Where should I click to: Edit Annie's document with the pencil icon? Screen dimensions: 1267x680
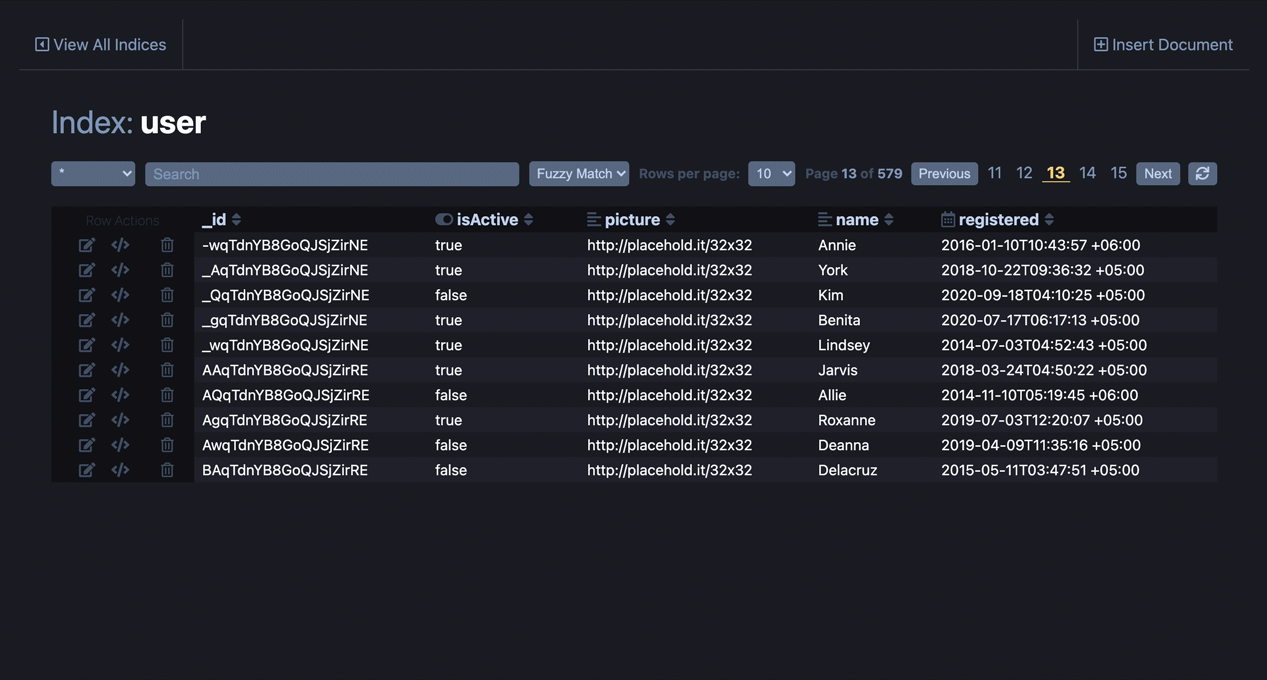87,244
